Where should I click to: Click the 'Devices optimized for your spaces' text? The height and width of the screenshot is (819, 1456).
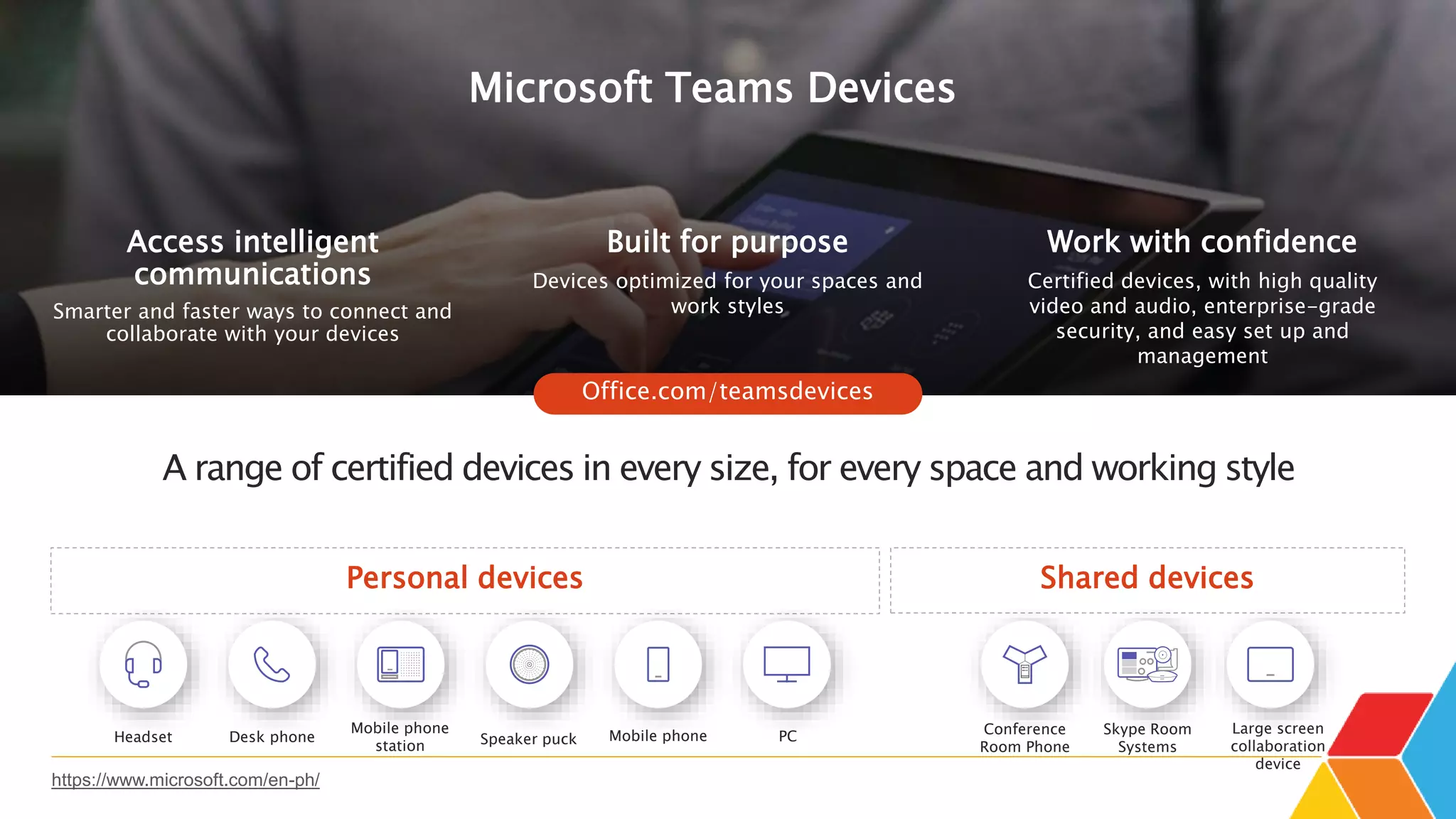click(x=727, y=294)
